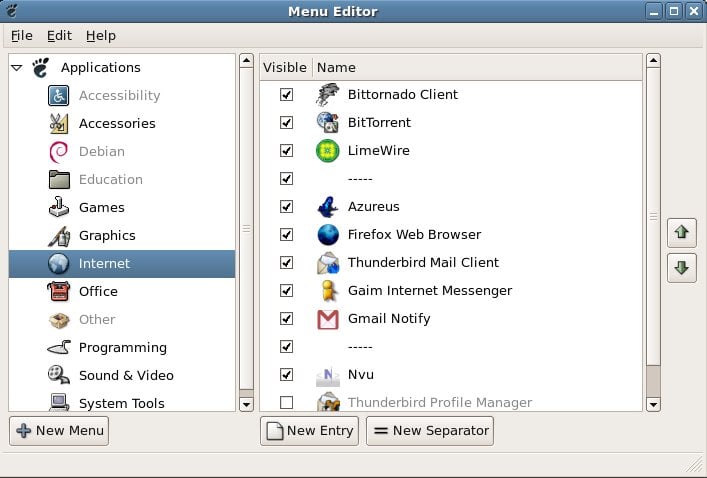The width and height of the screenshot is (707, 478).
Task: Click the BitTorrent application icon
Action: 328,122
